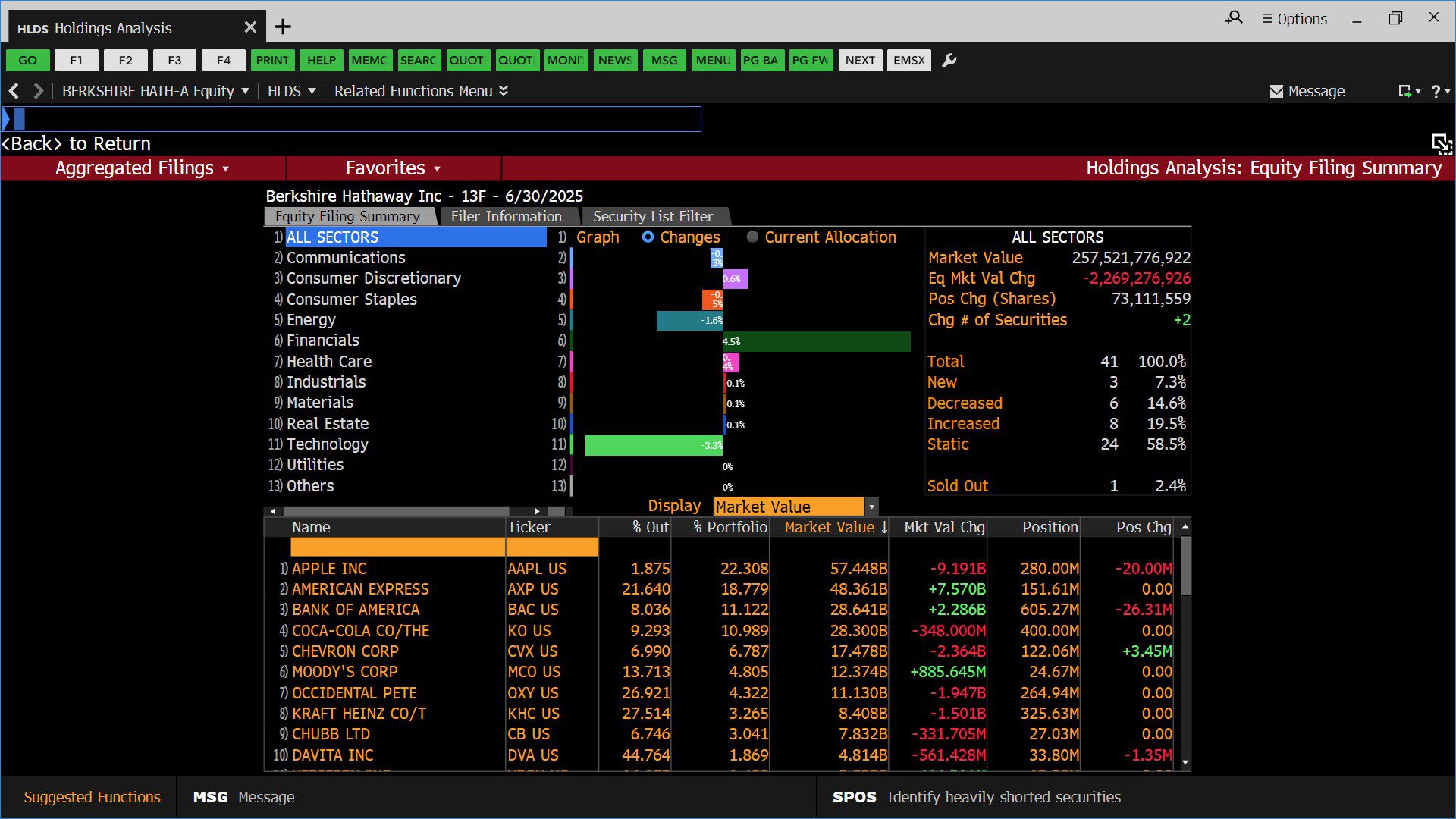Screen dimensions: 1456x819
Task: Click the HELP toolbar button
Action: pos(322,61)
